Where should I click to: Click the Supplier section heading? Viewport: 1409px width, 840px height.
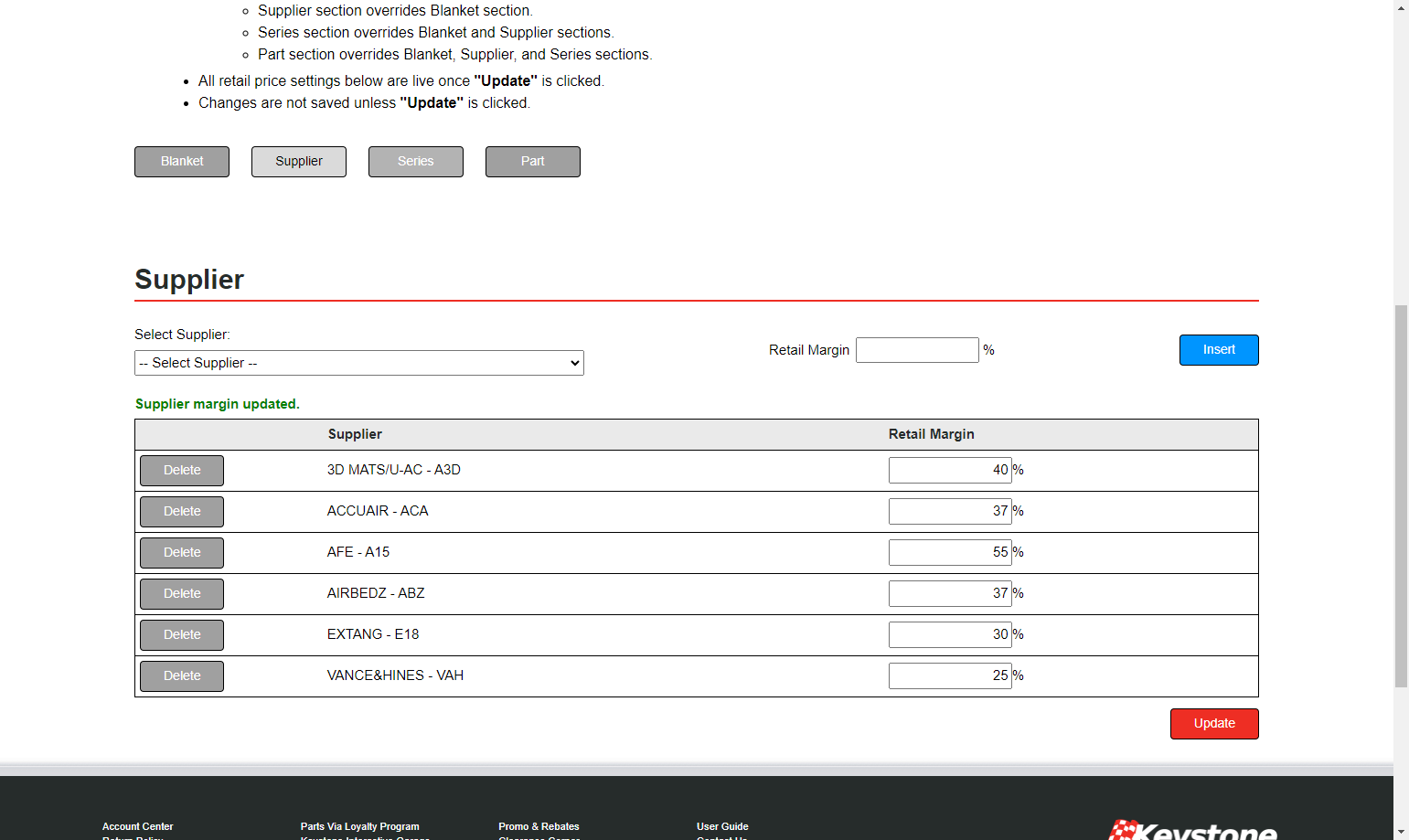[189, 280]
